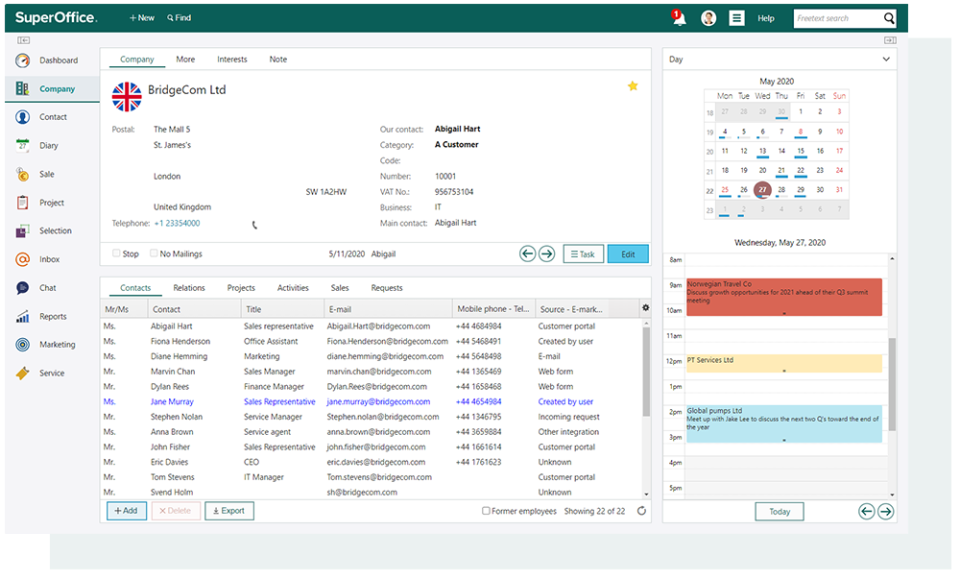Sort by the E-mail column header
The height and width of the screenshot is (579, 960).
click(388, 309)
